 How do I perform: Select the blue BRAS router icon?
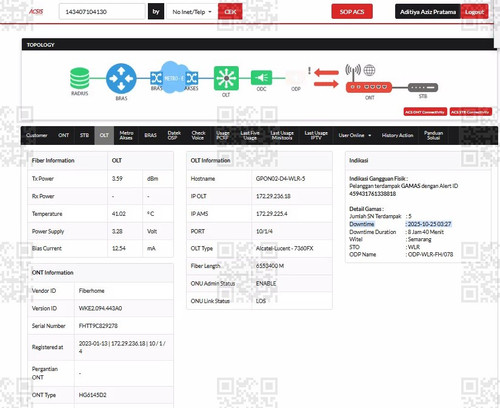point(121,79)
